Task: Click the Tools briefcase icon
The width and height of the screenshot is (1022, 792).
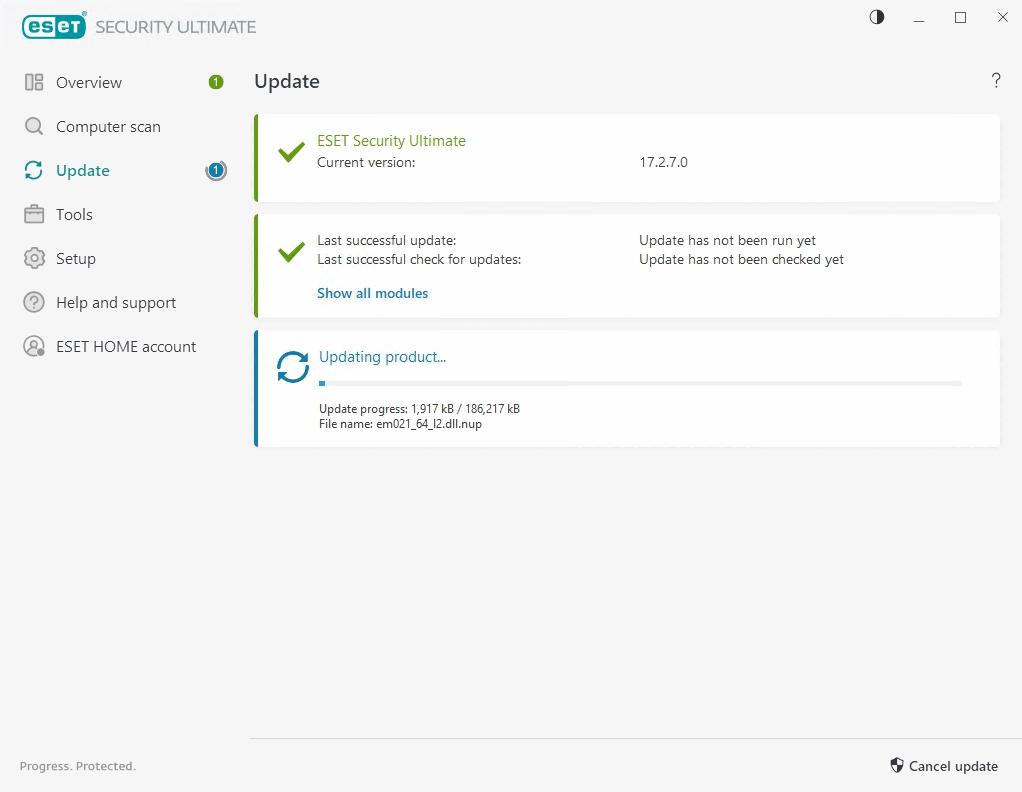Action: 34,214
